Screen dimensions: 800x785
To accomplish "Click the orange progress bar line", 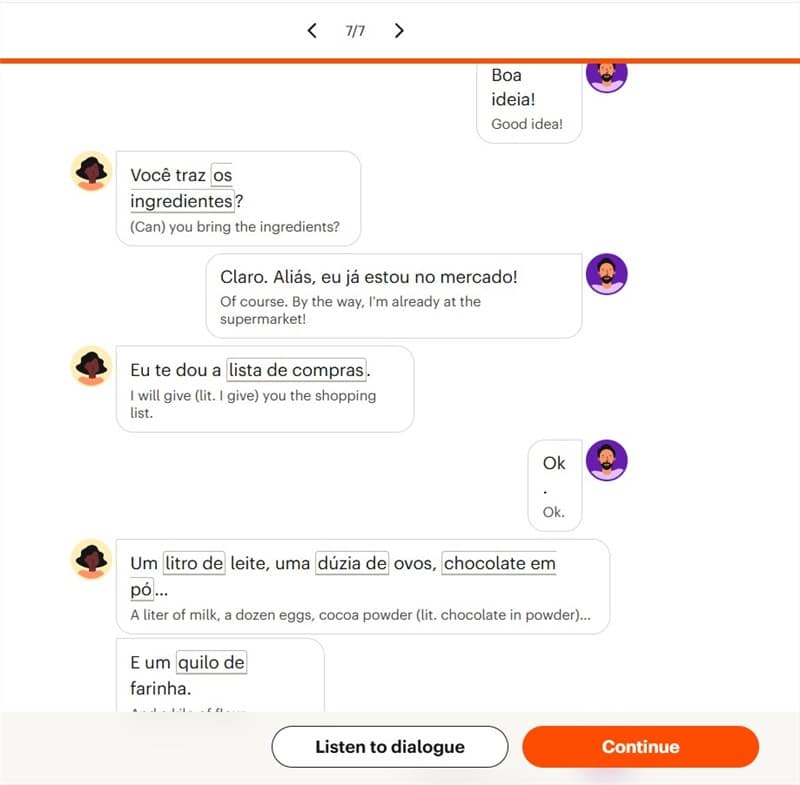I will pyautogui.click(x=400, y=61).
